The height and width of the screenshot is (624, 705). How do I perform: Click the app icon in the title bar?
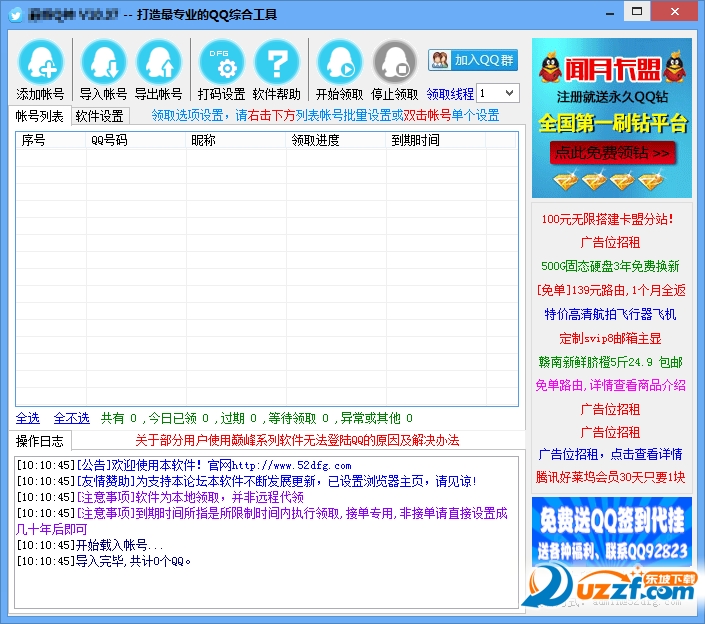pyautogui.click(x=16, y=14)
